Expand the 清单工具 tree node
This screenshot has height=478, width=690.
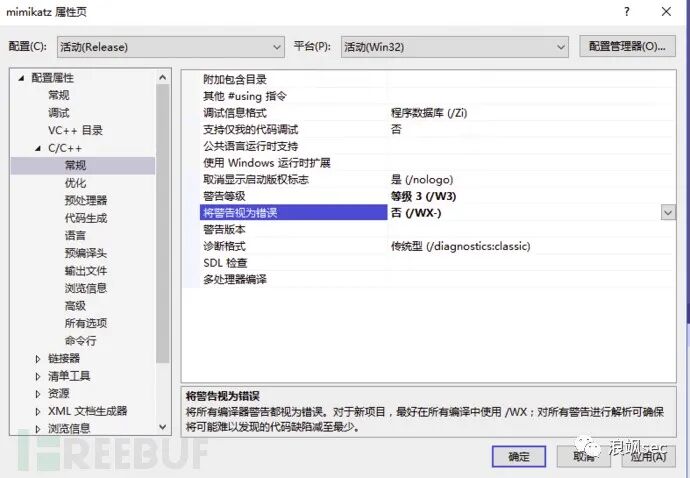pyautogui.click(x=38, y=376)
